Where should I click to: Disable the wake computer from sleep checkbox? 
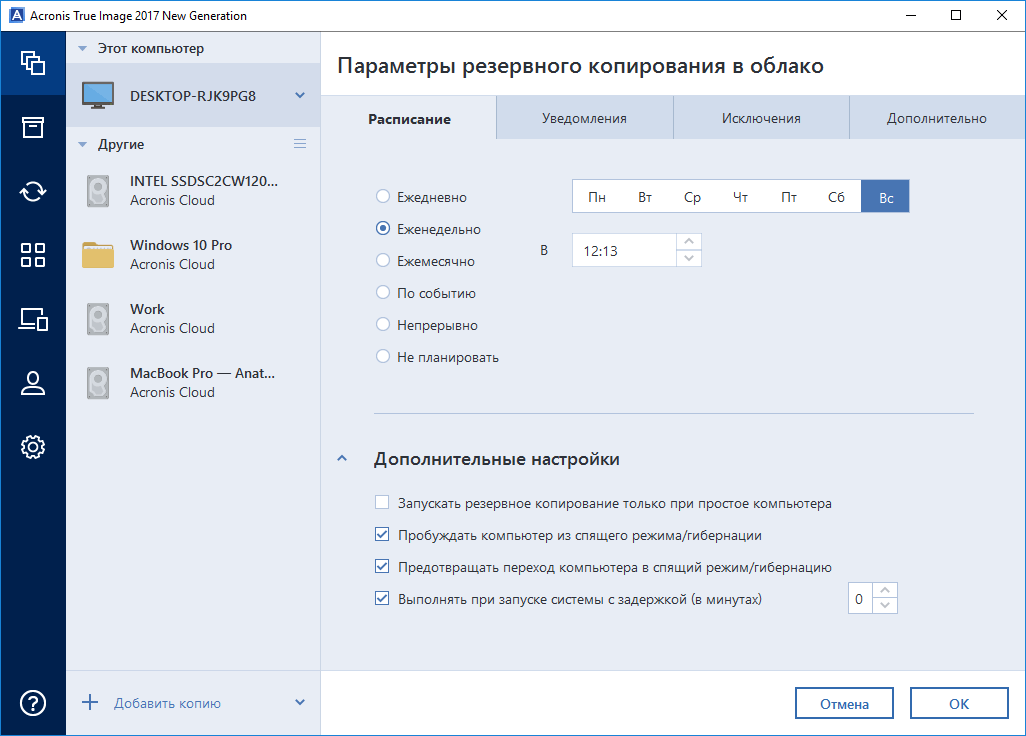pyautogui.click(x=381, y=534)
